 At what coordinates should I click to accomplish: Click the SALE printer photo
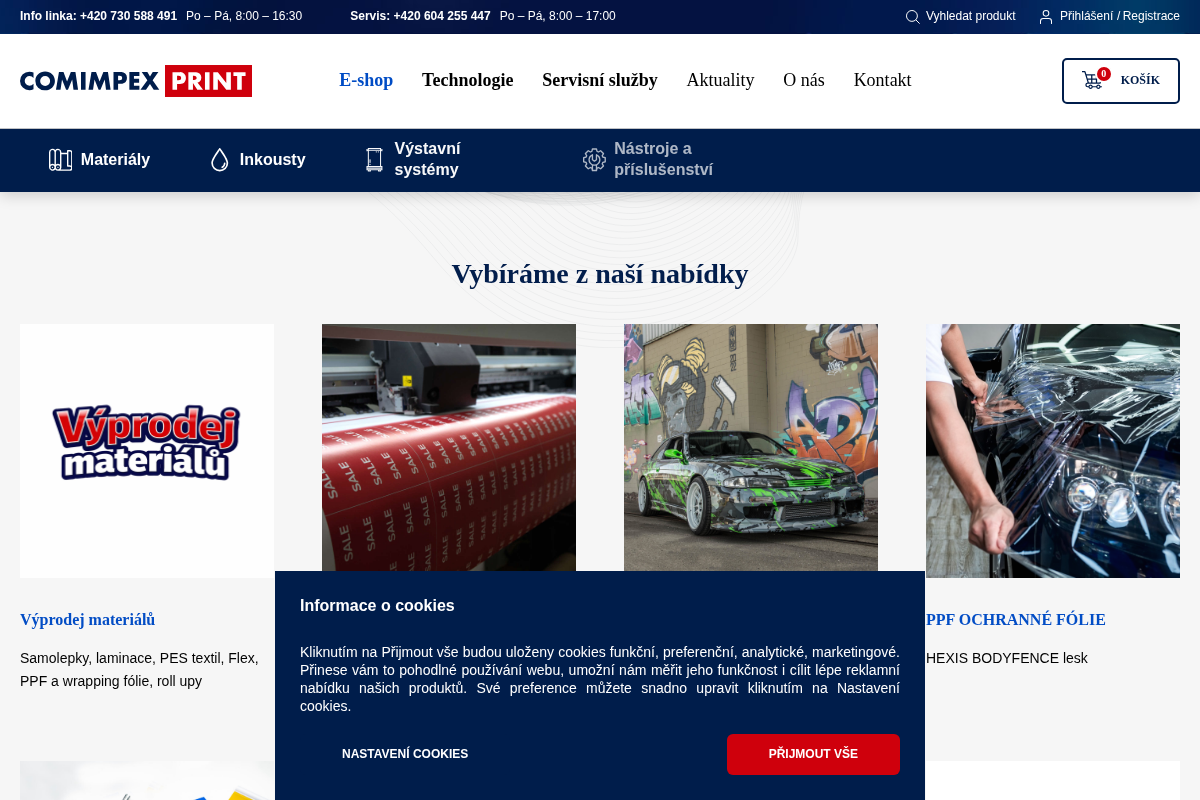449,448
